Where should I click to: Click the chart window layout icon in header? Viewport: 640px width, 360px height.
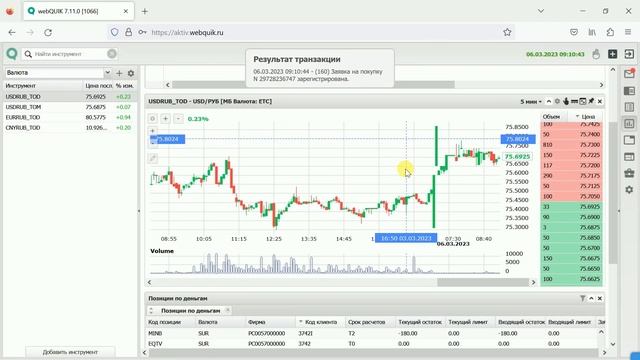coord(582,101)
